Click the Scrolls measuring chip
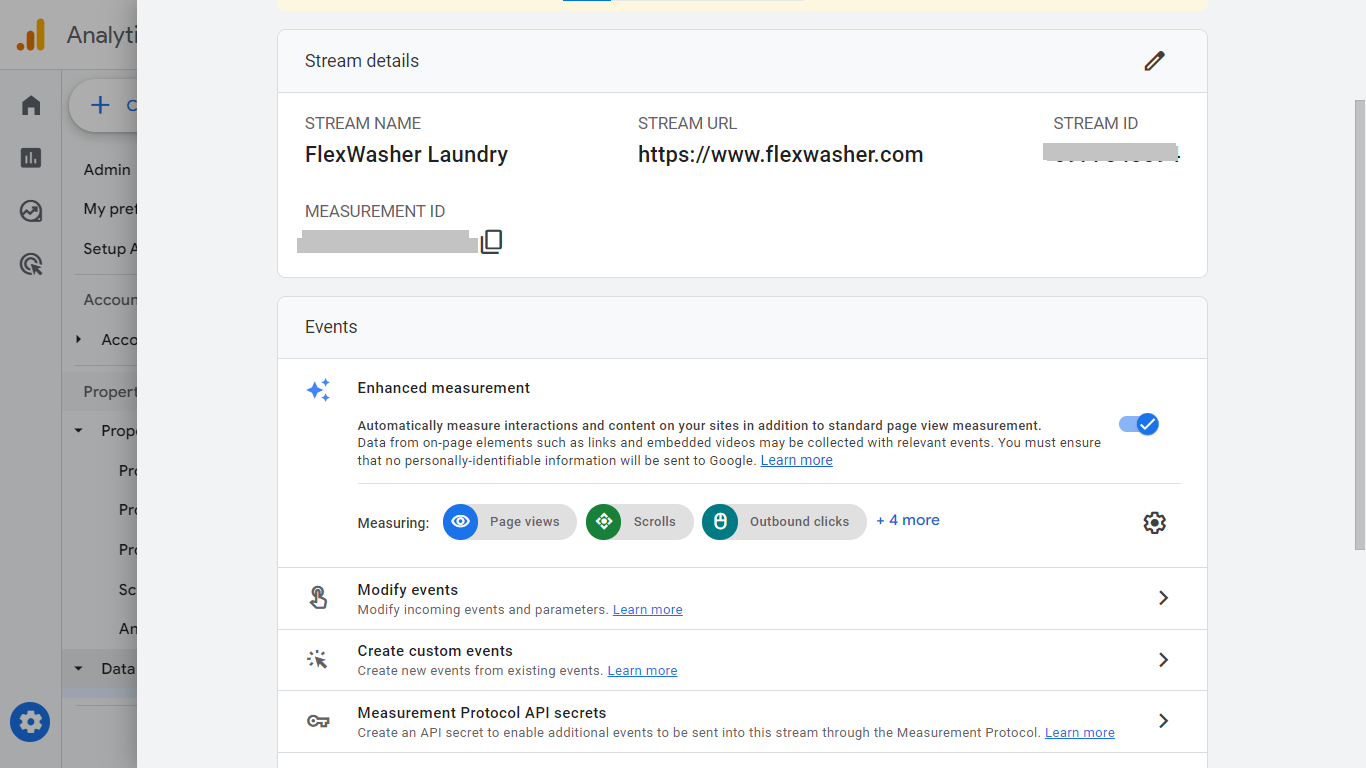Viewport: 1366px width, 768px height. point(640,522)
